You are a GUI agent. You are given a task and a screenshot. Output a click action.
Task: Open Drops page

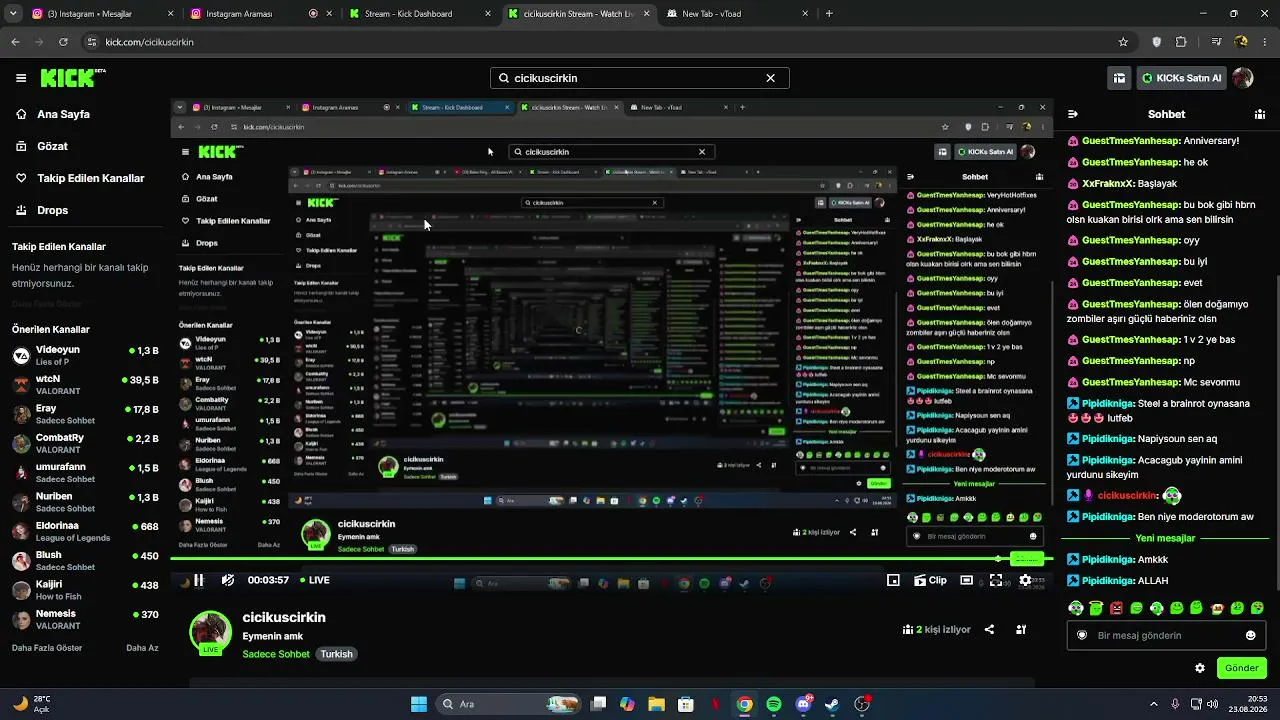(52, 210)
